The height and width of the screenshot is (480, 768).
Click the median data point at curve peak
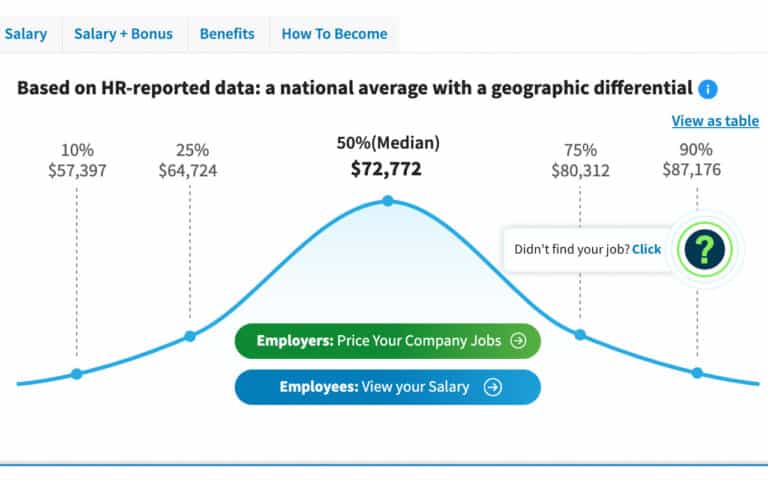tap(387, 201)
